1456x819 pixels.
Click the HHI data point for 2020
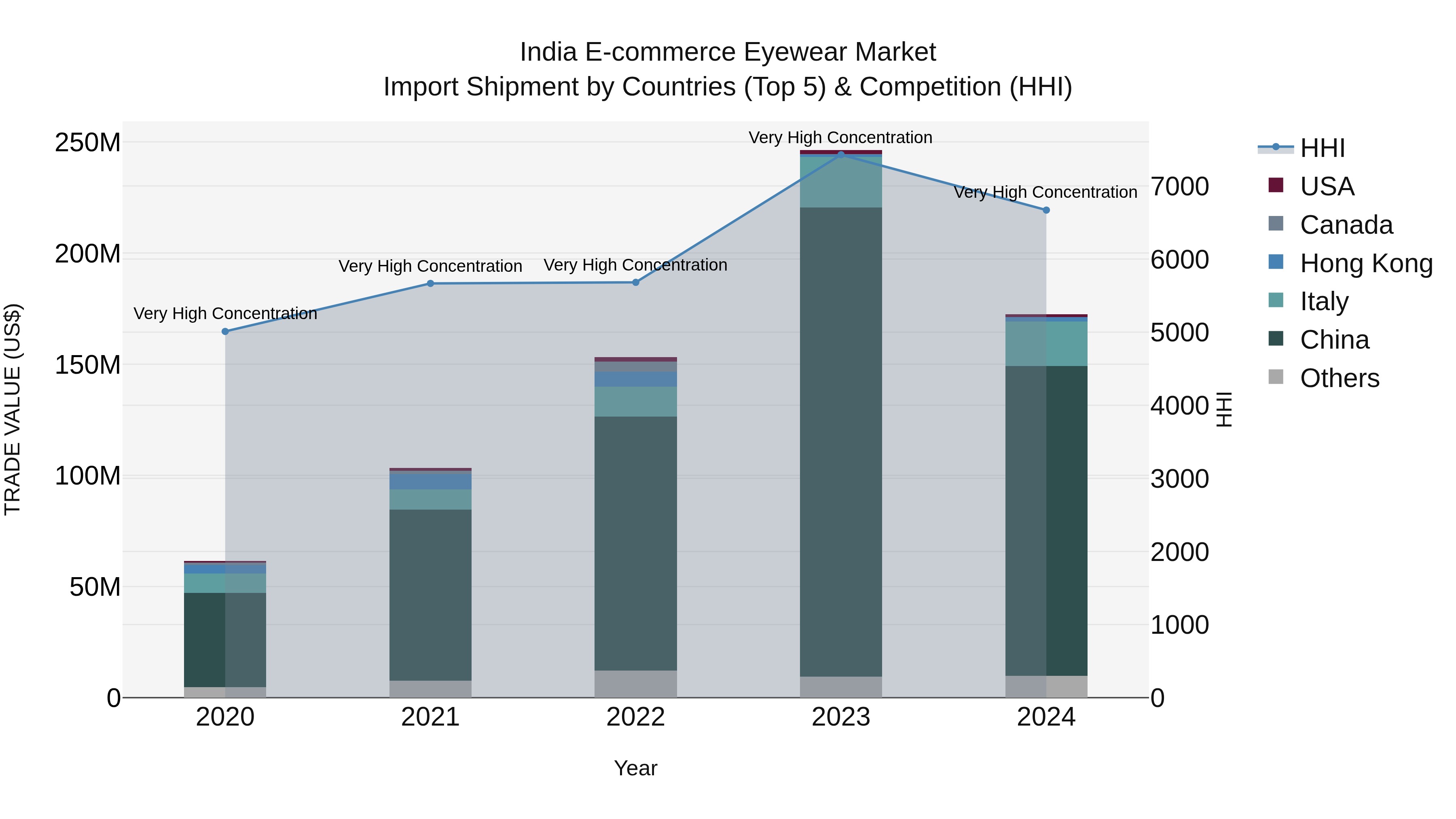[x=225, y=331]
